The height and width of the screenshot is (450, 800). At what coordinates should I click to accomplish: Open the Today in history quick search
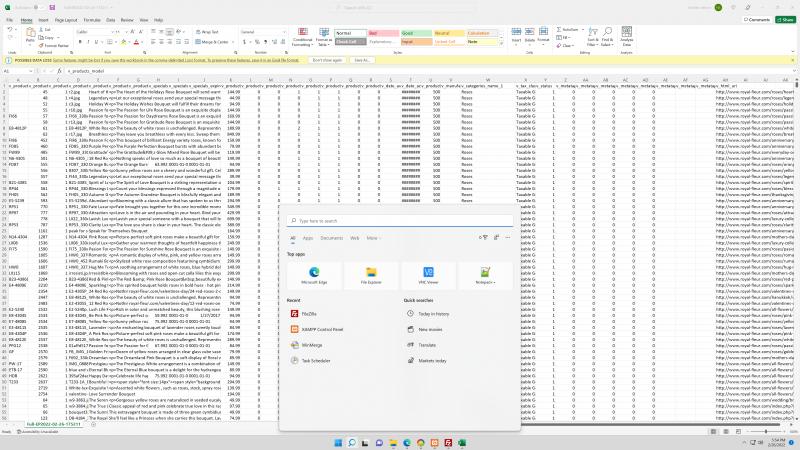(x=429, y=314)
